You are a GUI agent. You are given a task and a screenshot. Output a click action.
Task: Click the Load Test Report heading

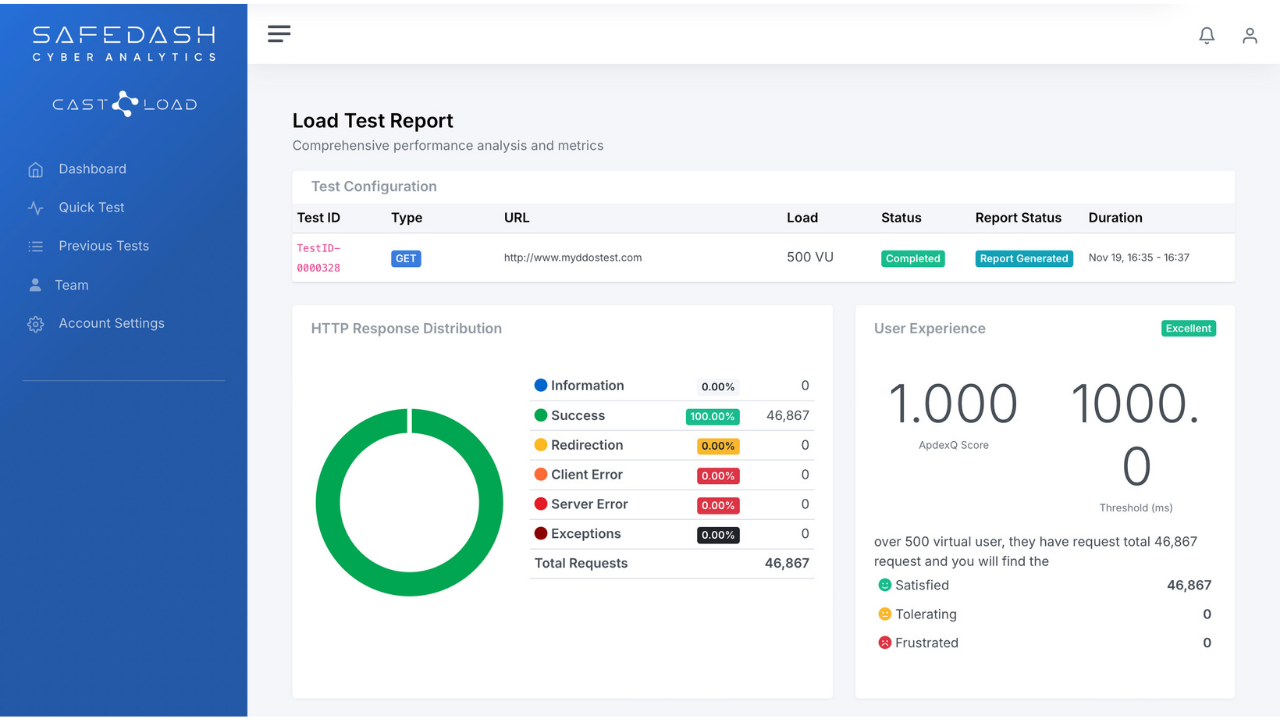tap(373, 121)
